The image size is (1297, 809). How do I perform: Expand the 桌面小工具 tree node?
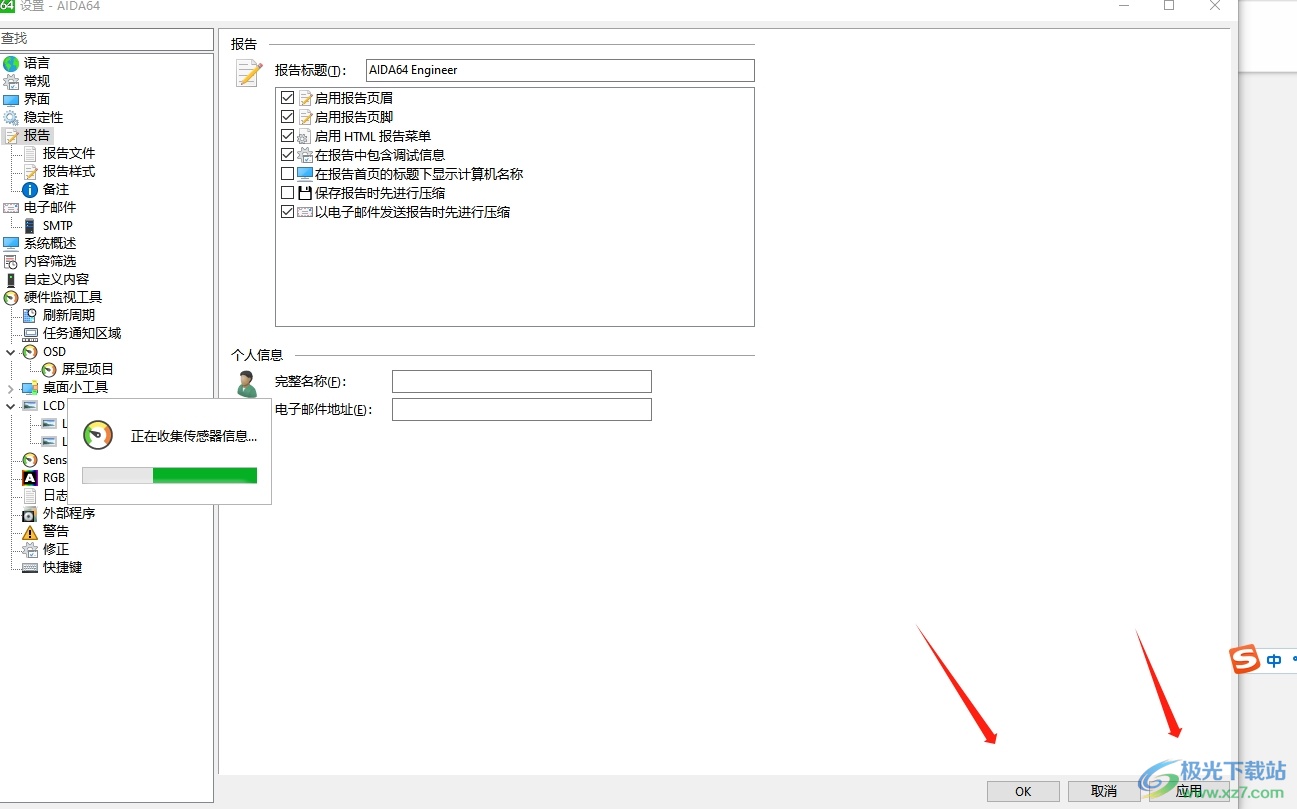coord(11,387)
